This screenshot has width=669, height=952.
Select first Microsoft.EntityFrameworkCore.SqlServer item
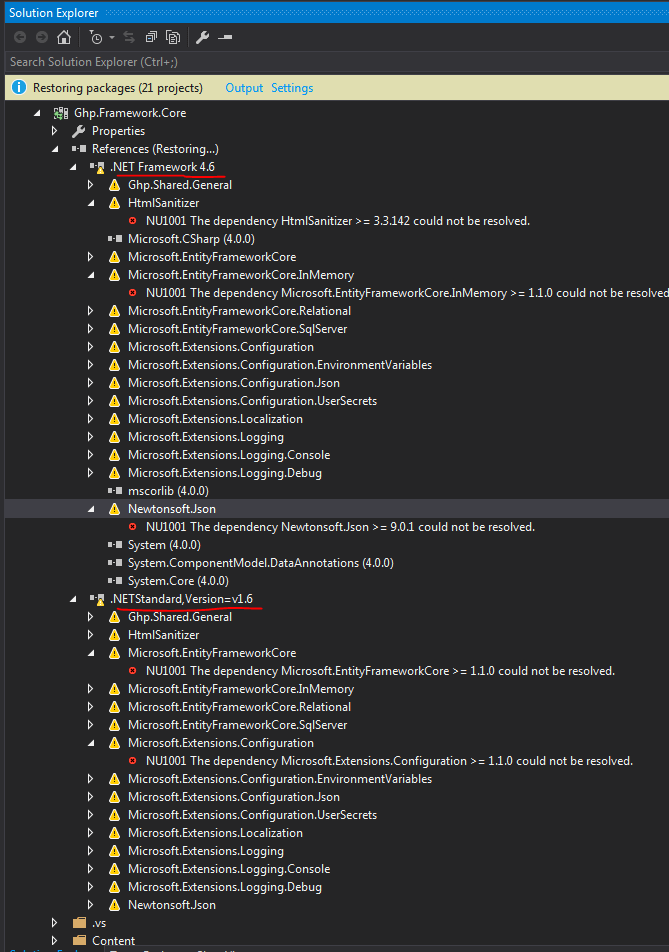pos(237,329)
